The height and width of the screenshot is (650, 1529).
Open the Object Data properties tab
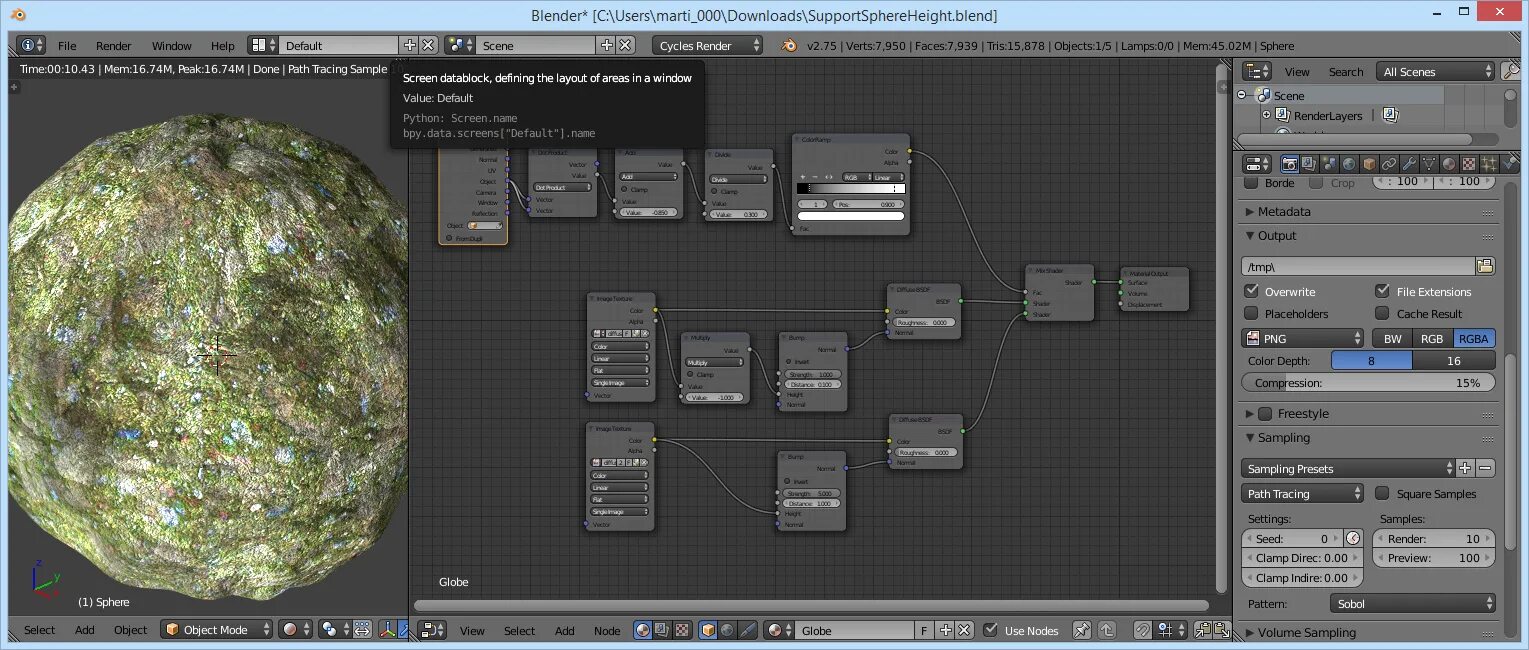[1429, 163]
